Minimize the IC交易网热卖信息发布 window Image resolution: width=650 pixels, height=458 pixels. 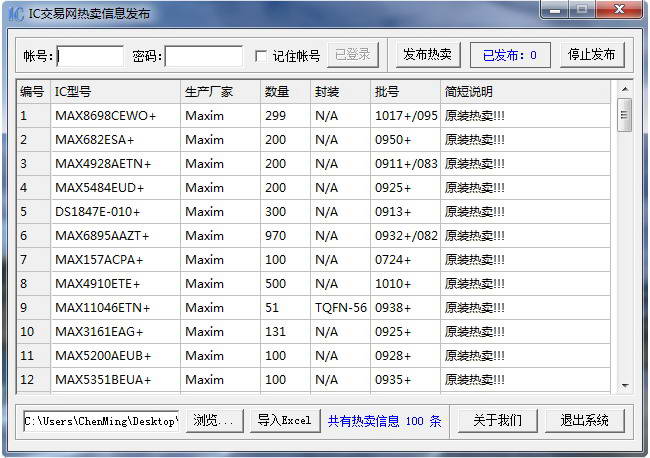coord(555,10)
